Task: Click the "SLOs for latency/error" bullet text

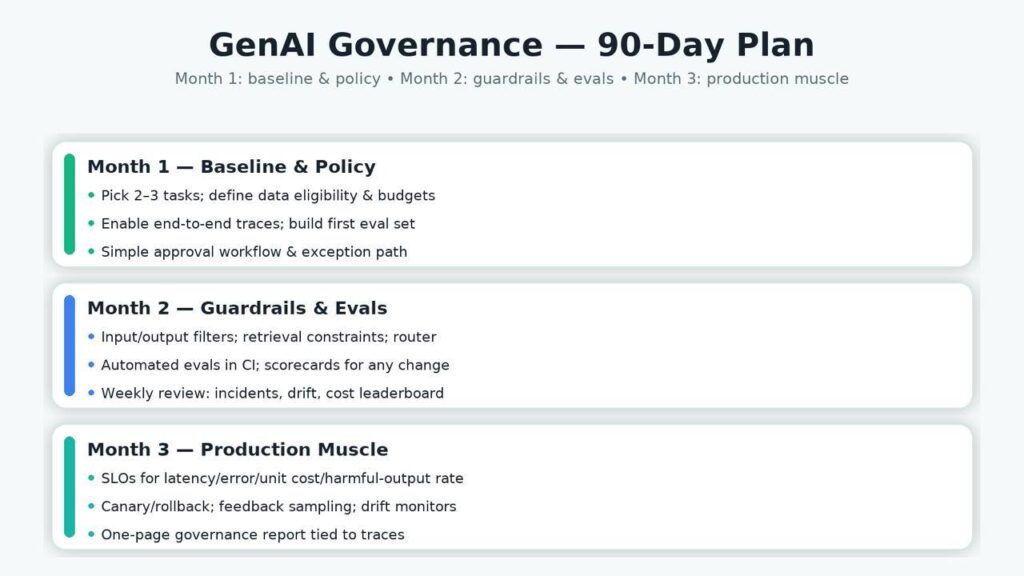Action: [282, 479]
